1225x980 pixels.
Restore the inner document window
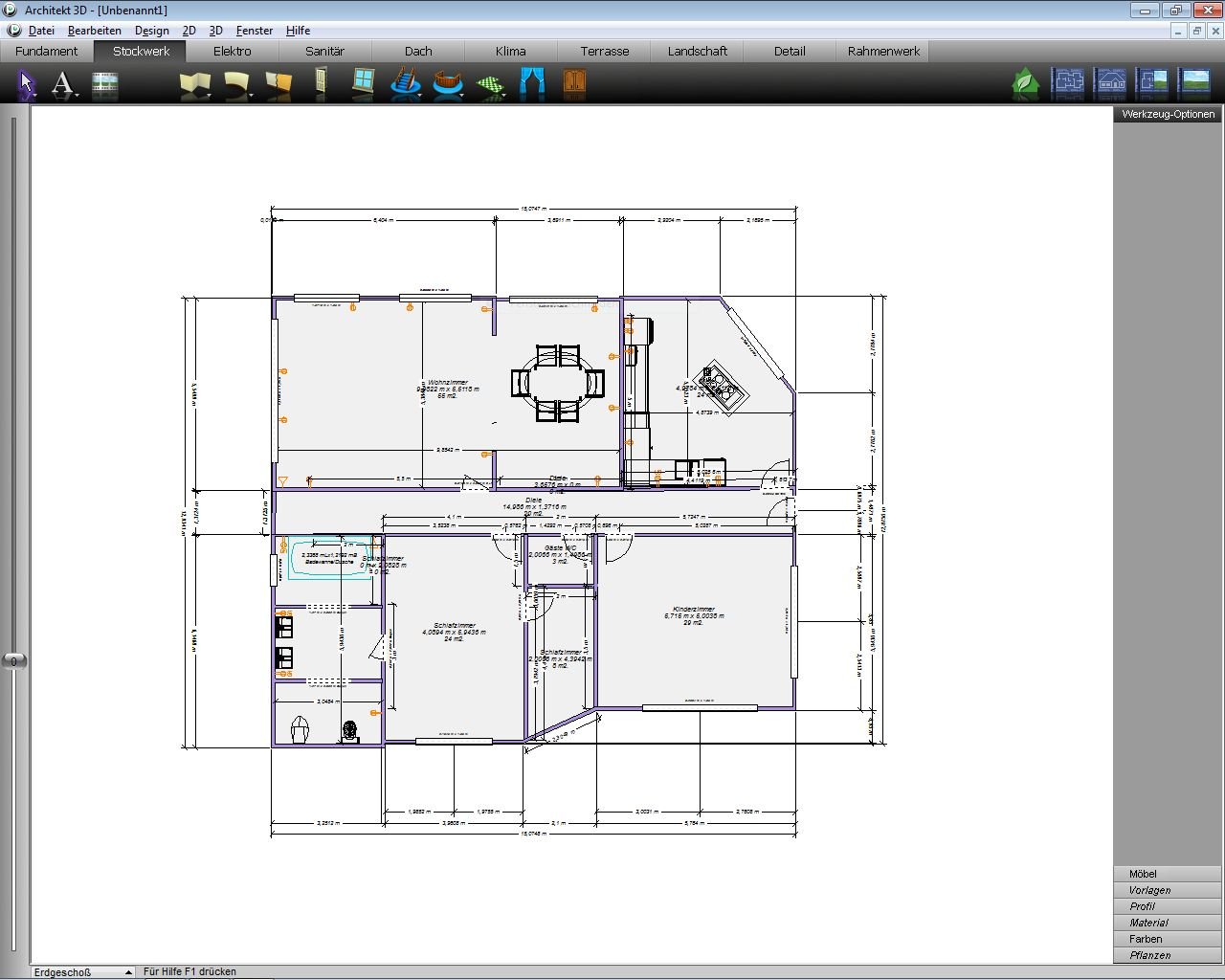click(1196, 31)
